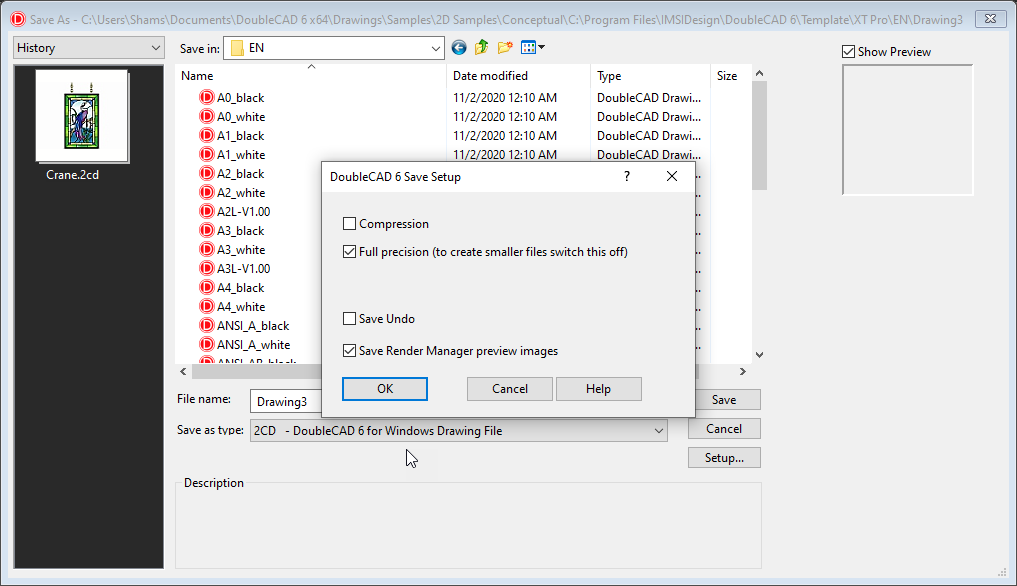This screenshot has height=586, width=1017.
Task: Close the Save As window
Action: point(990,19)
